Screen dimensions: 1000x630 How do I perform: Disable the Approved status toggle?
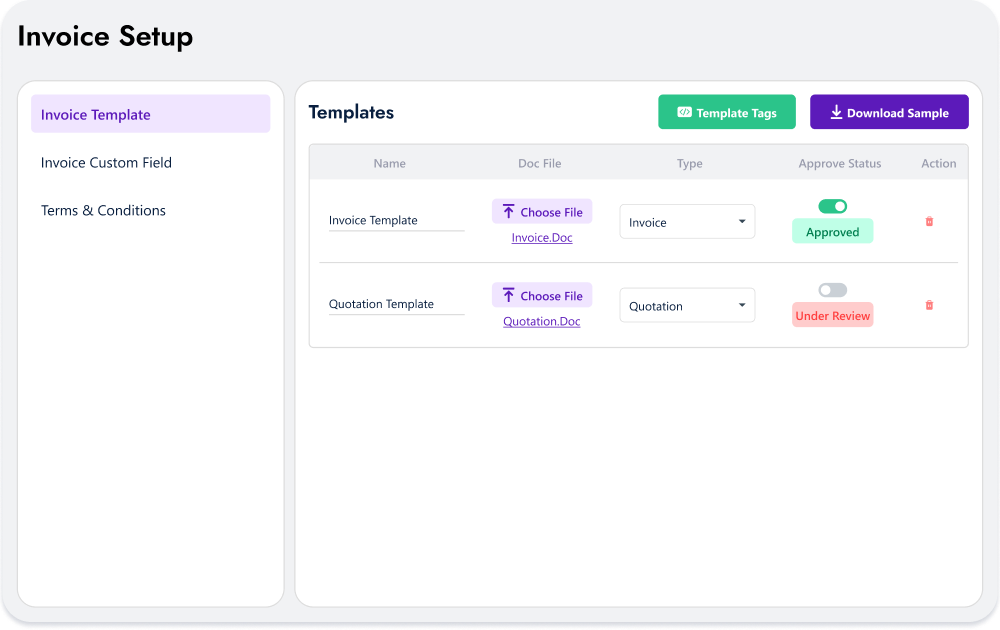click(832, 206)
